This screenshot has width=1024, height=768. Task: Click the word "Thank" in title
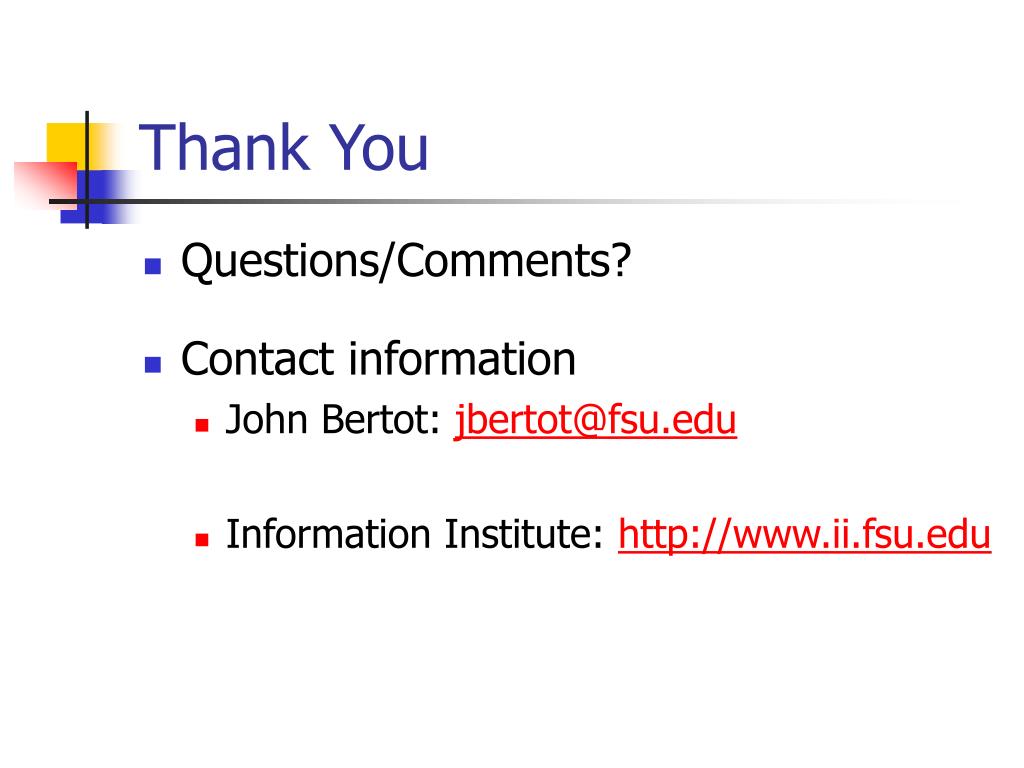pos(224,148)
